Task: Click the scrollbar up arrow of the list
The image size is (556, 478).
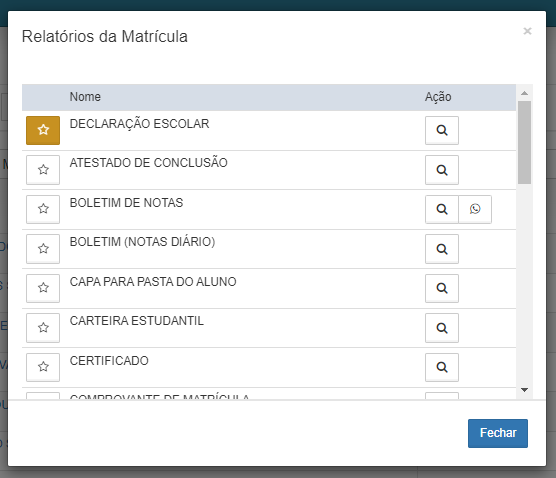Action: (524, 93)
